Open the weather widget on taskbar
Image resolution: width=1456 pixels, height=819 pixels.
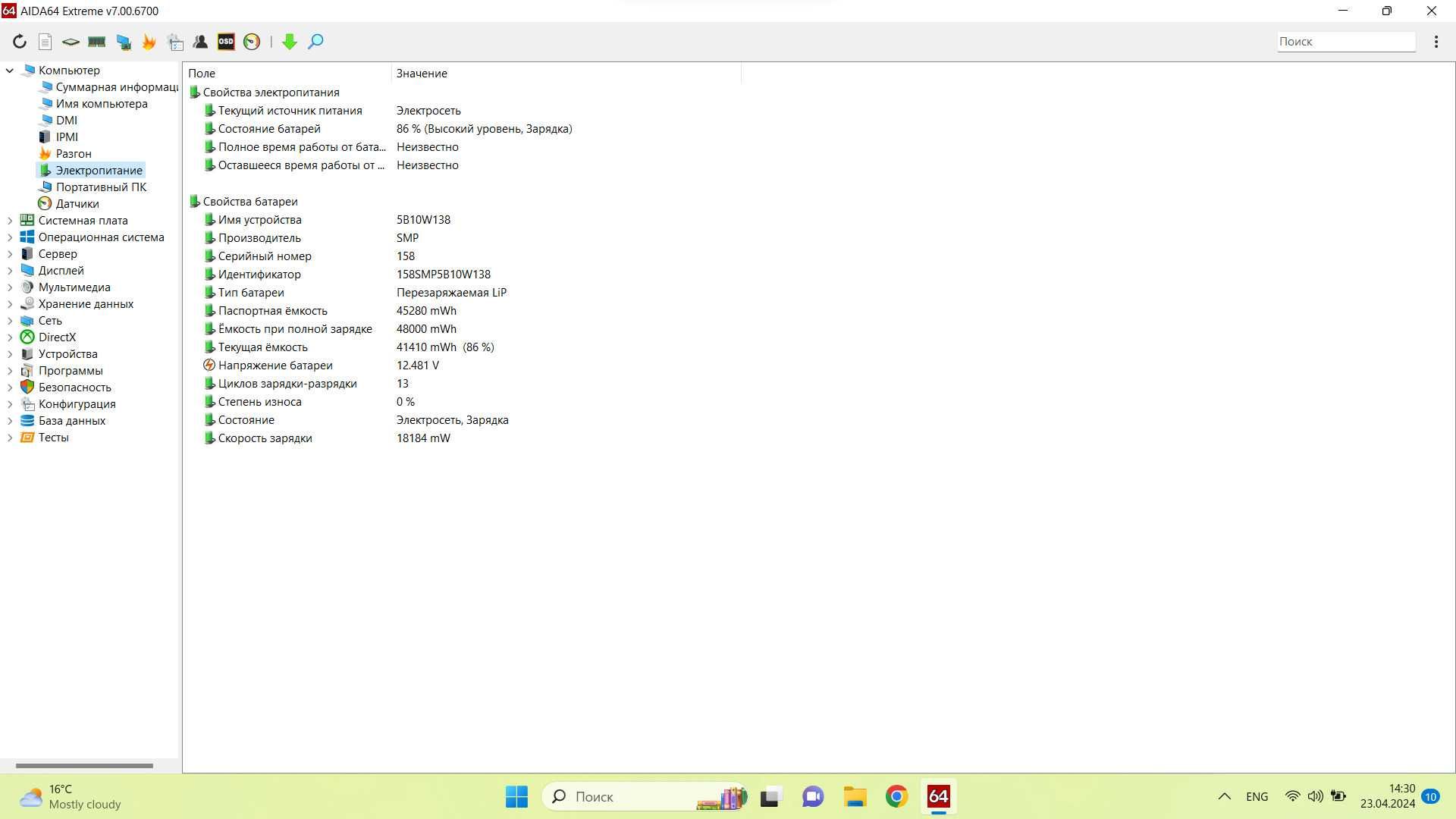70,797
